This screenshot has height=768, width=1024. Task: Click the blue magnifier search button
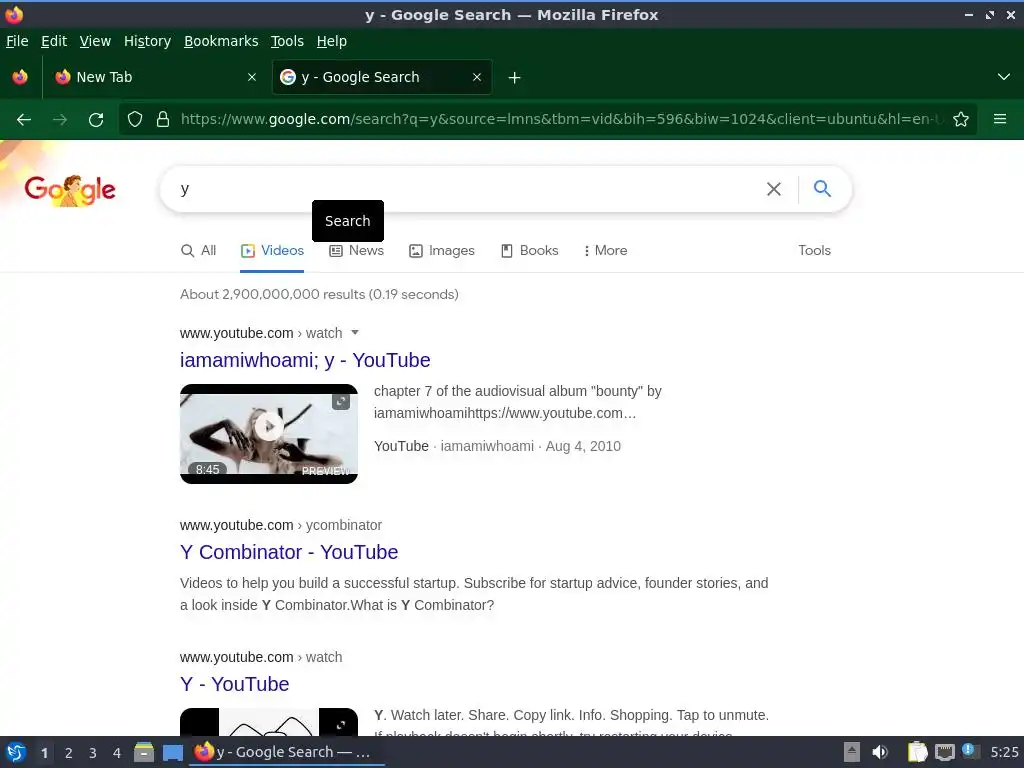click(x=822, y=189)
